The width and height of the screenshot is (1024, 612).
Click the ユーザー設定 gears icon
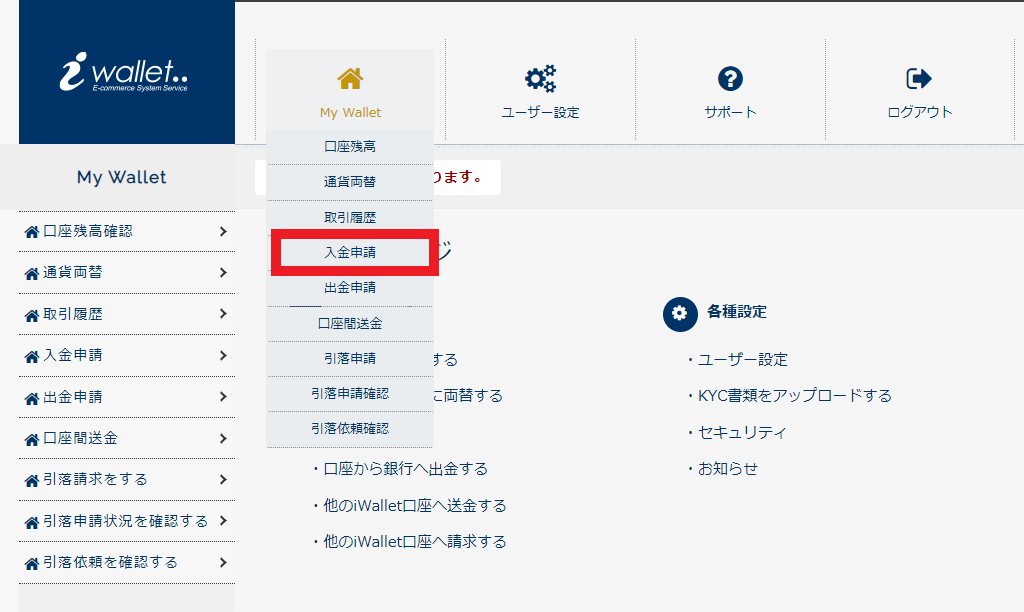[540, 78]
